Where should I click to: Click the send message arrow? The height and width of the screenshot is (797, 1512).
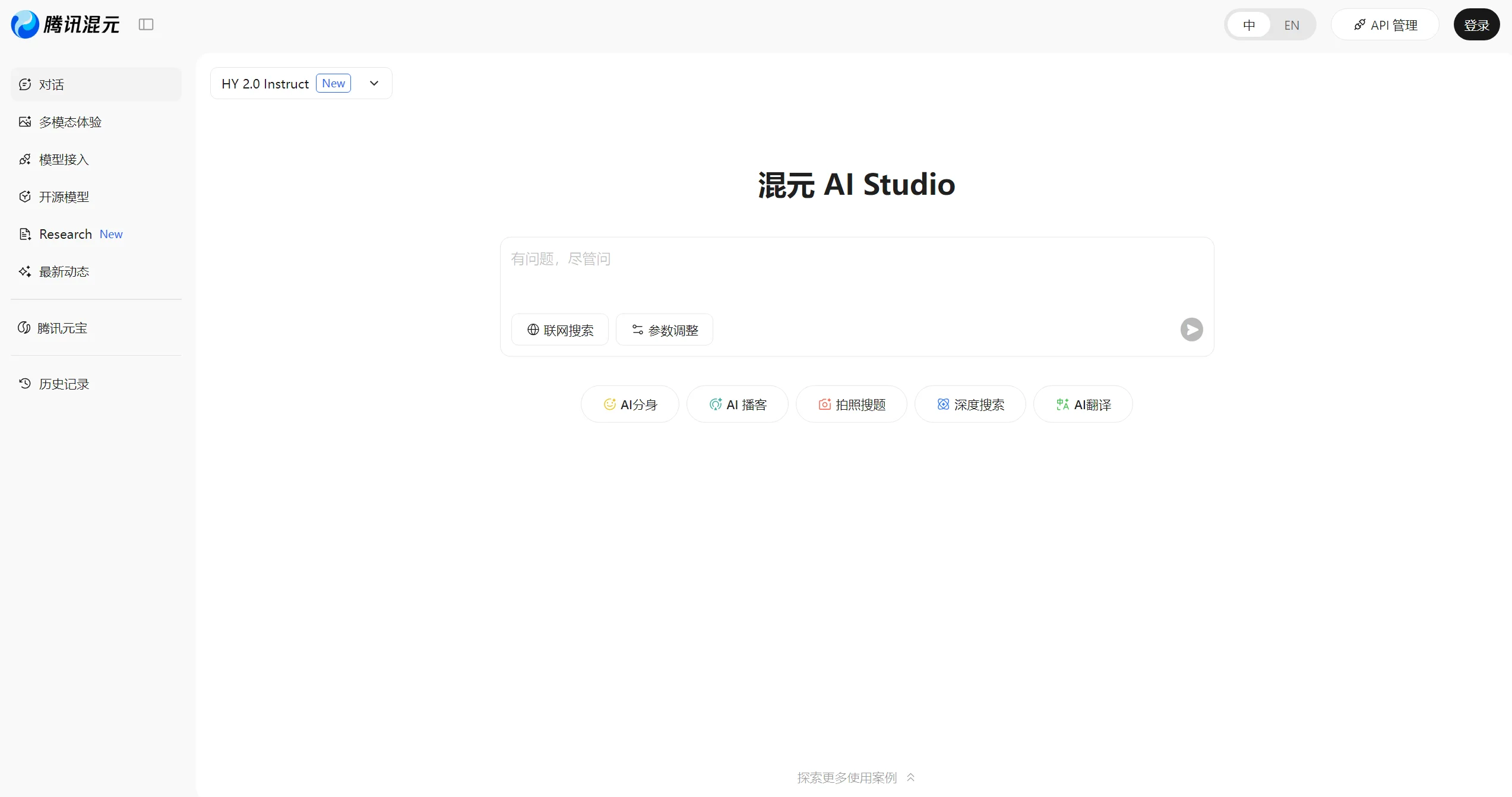pyautogui.click(x=1192, y=330)
